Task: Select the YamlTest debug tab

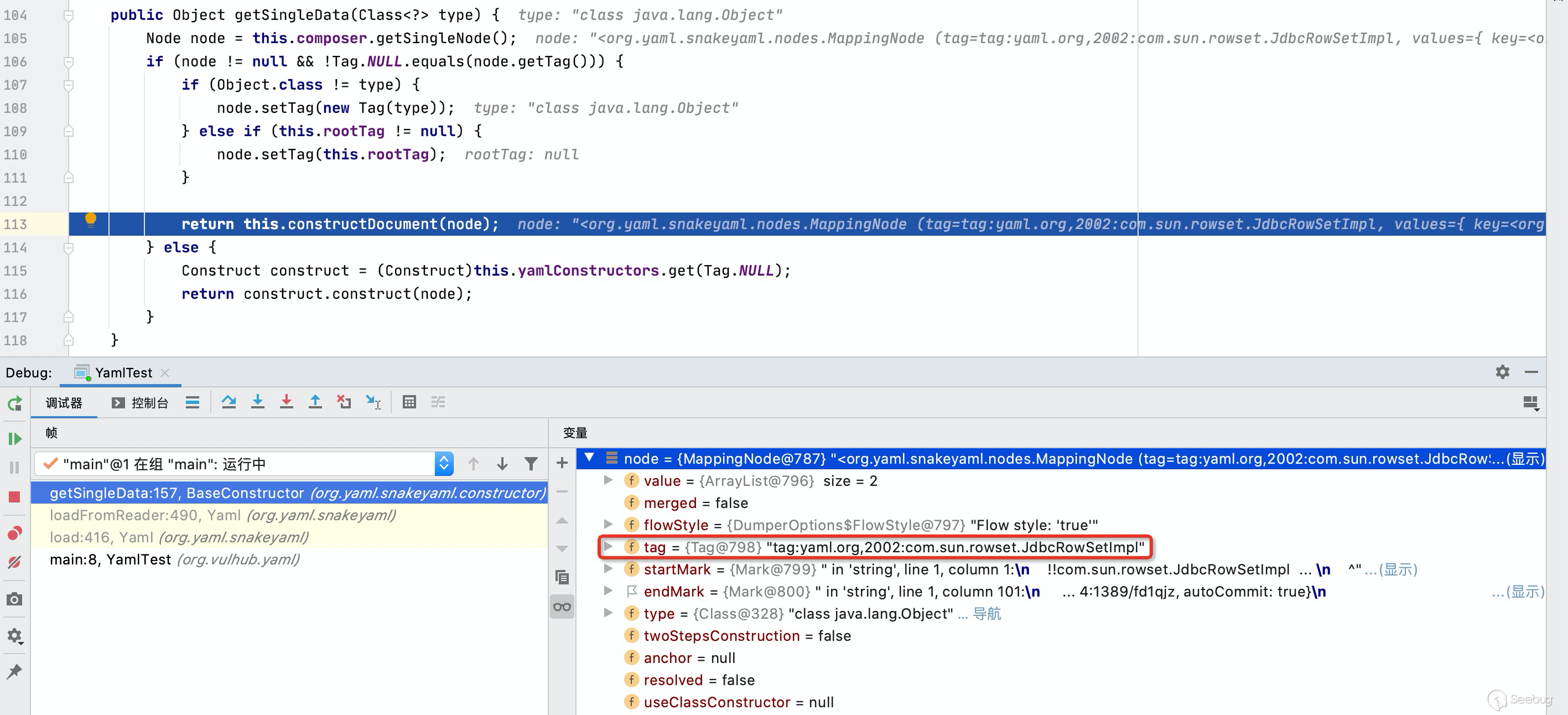Action: [x=123, y=373]
